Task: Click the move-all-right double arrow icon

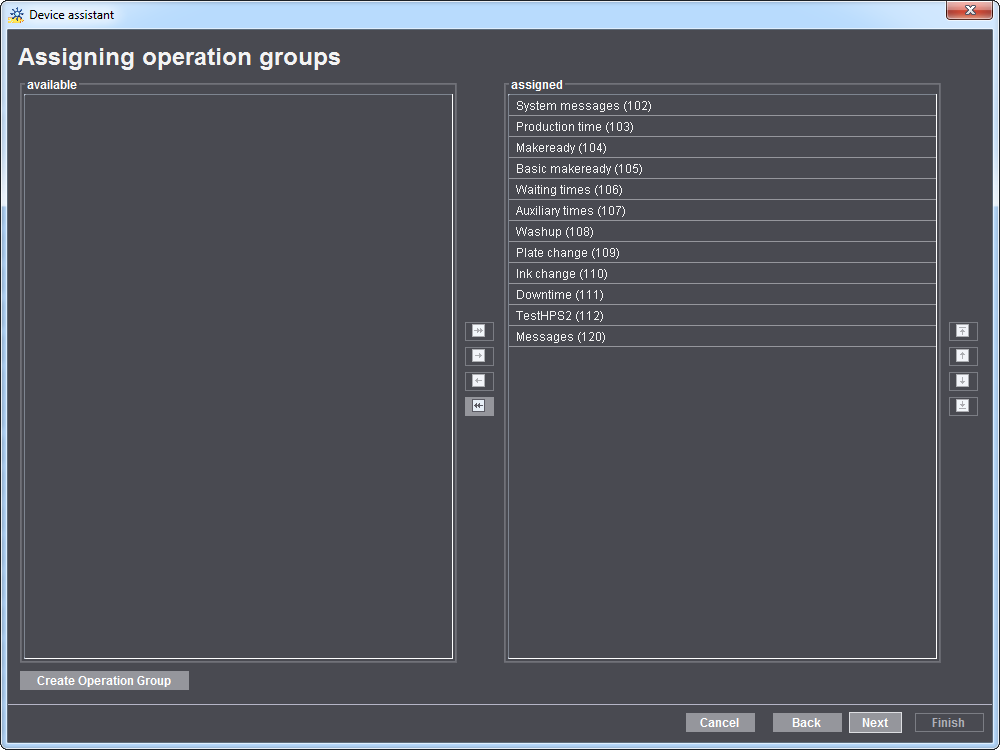Action: tap(479, 330)
